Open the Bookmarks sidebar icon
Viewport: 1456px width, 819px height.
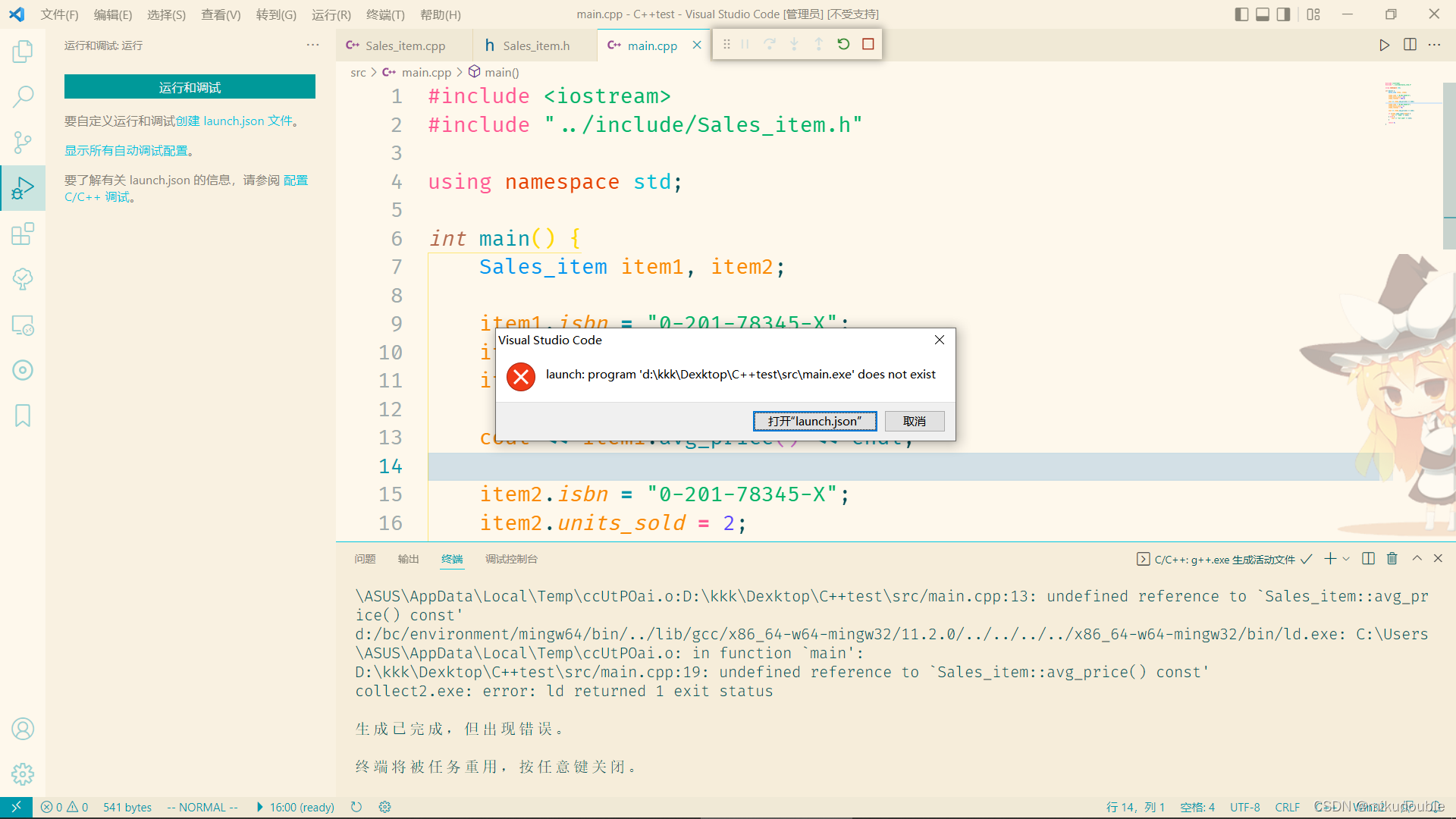coord(23,416)
